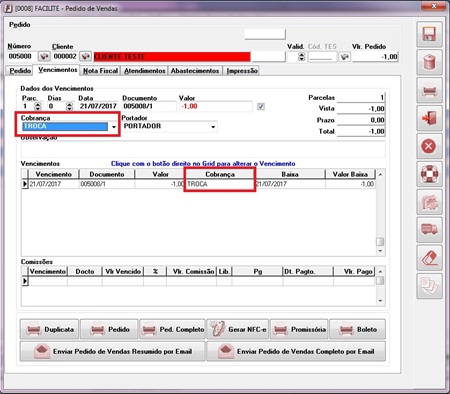Viewport: 450px width, 394px height.
Task: Open the Portador dropdown
Action: (213, 127)
